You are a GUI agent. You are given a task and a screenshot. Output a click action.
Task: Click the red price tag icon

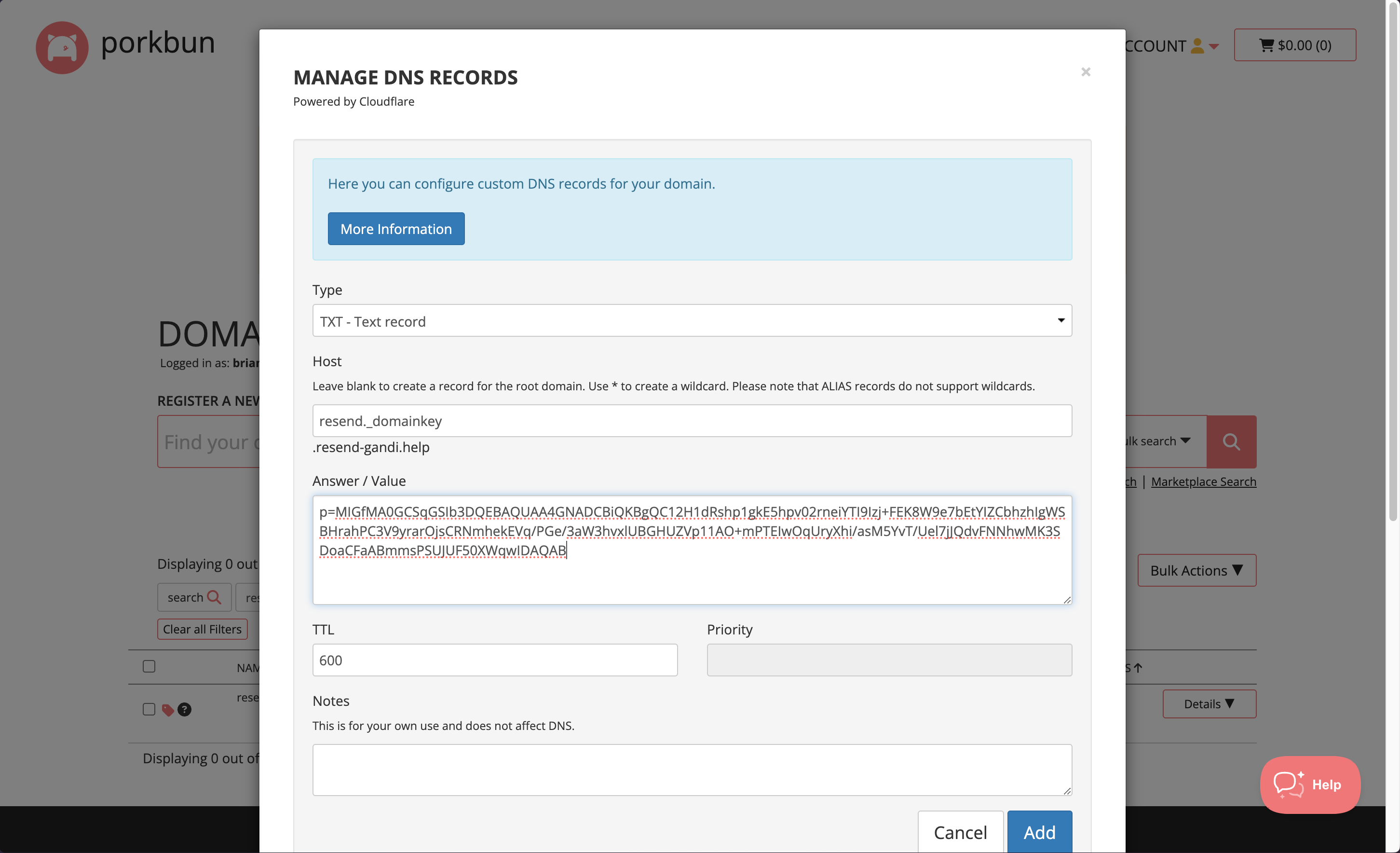click(168, 709)
